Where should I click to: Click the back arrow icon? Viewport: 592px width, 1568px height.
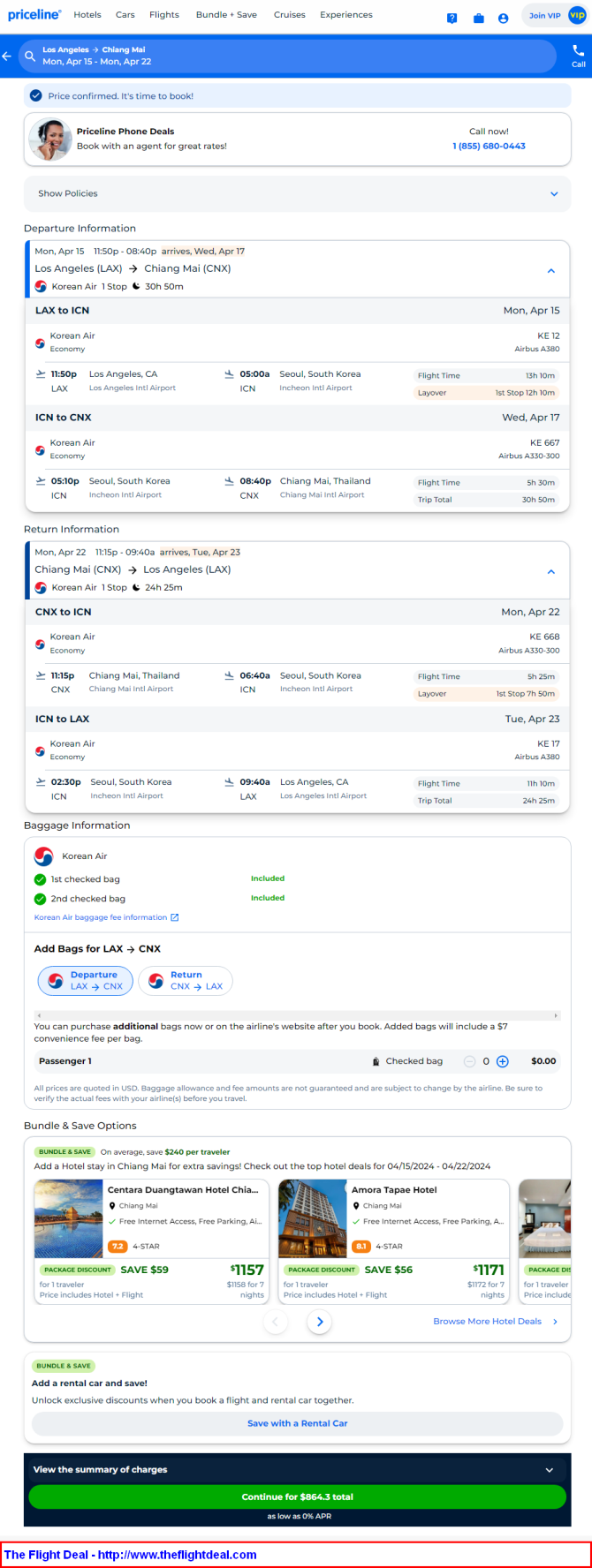pyautogui.click(x=7, y=57)
